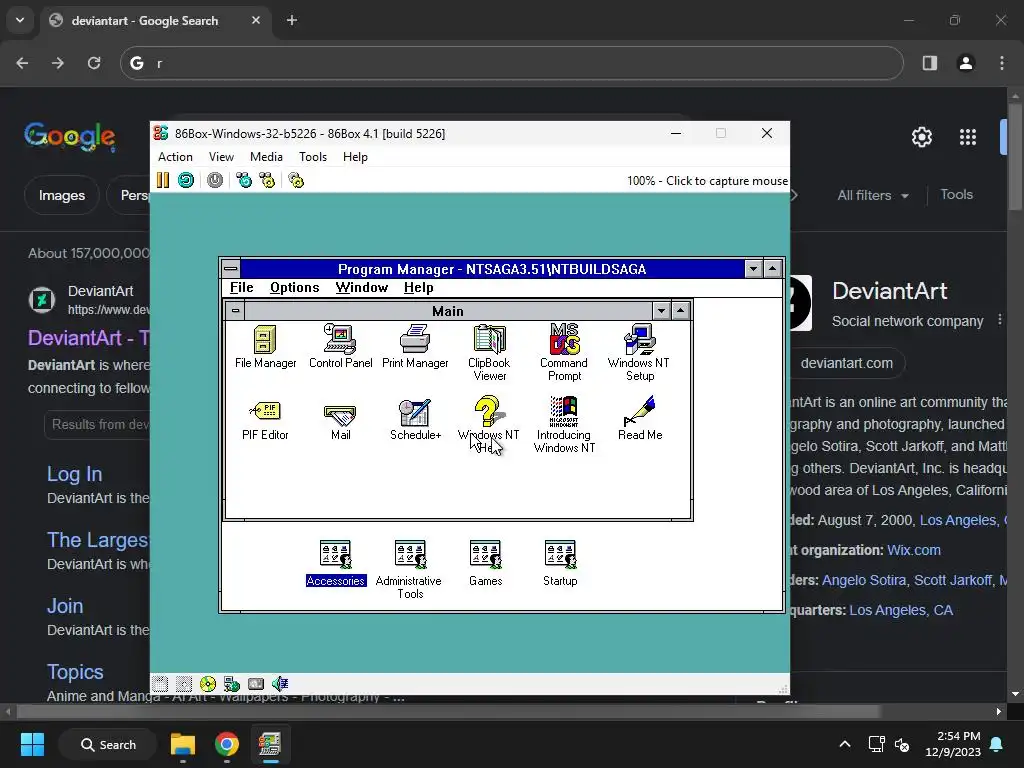Screen dimensions: 1024x768
Task: Open Chrome tab search dropdown arrow
Action: (20, 20)
